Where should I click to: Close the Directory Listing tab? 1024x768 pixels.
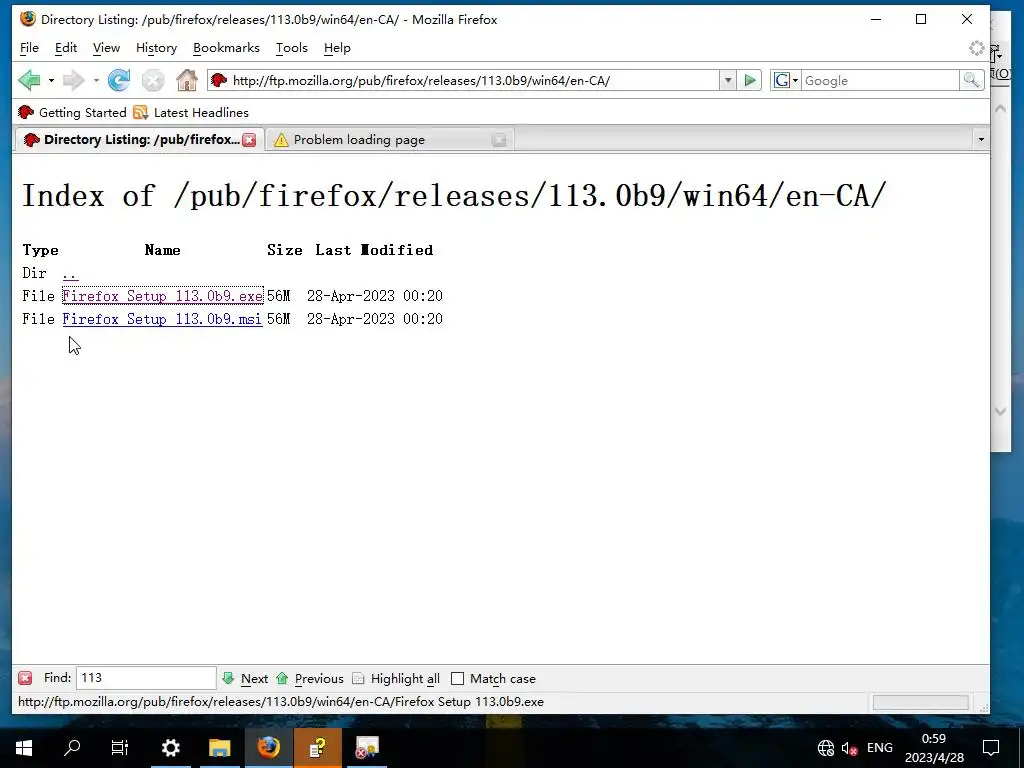click(x=249, y=140)
